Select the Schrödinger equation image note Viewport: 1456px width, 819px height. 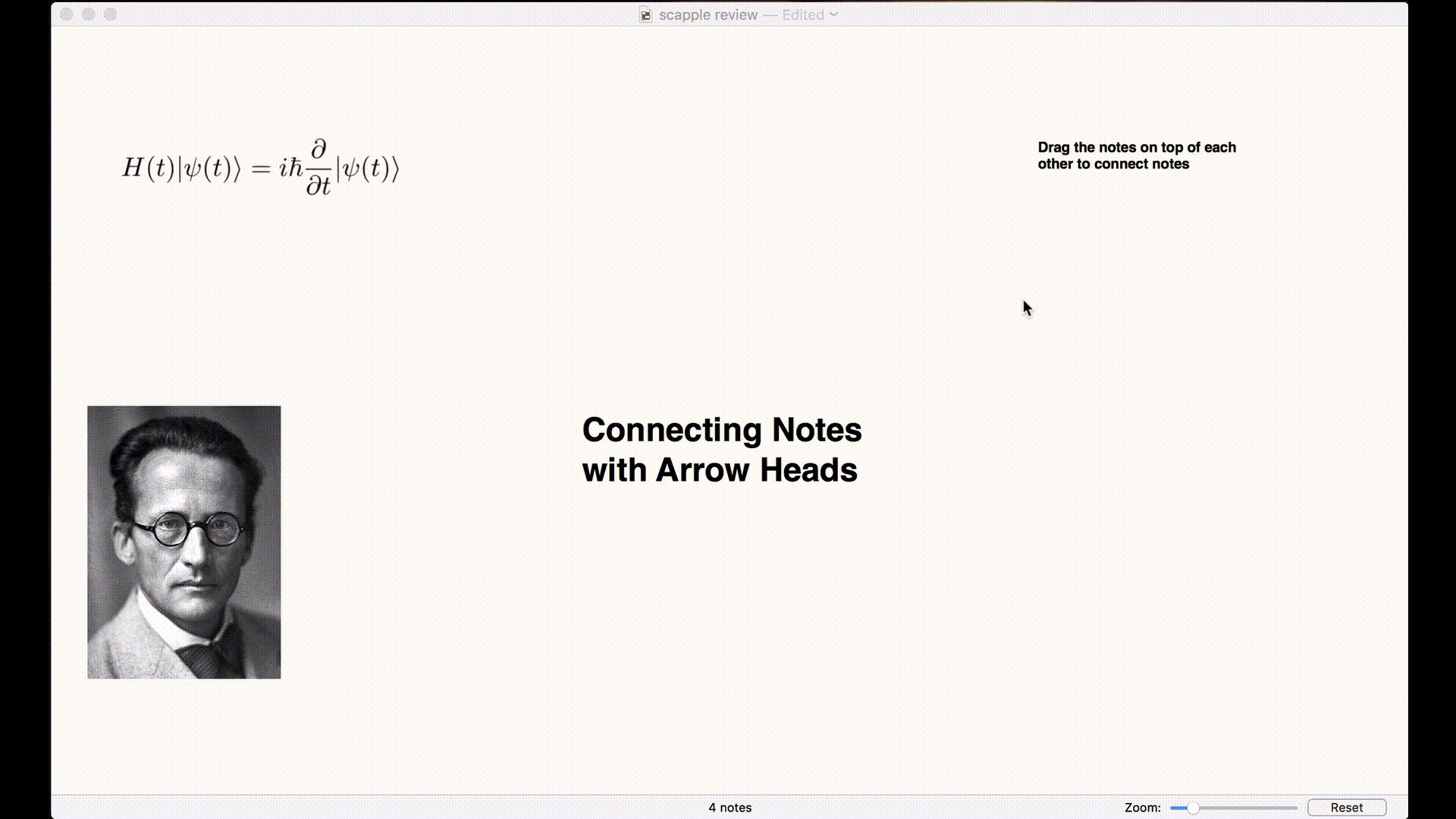[260, 168]
